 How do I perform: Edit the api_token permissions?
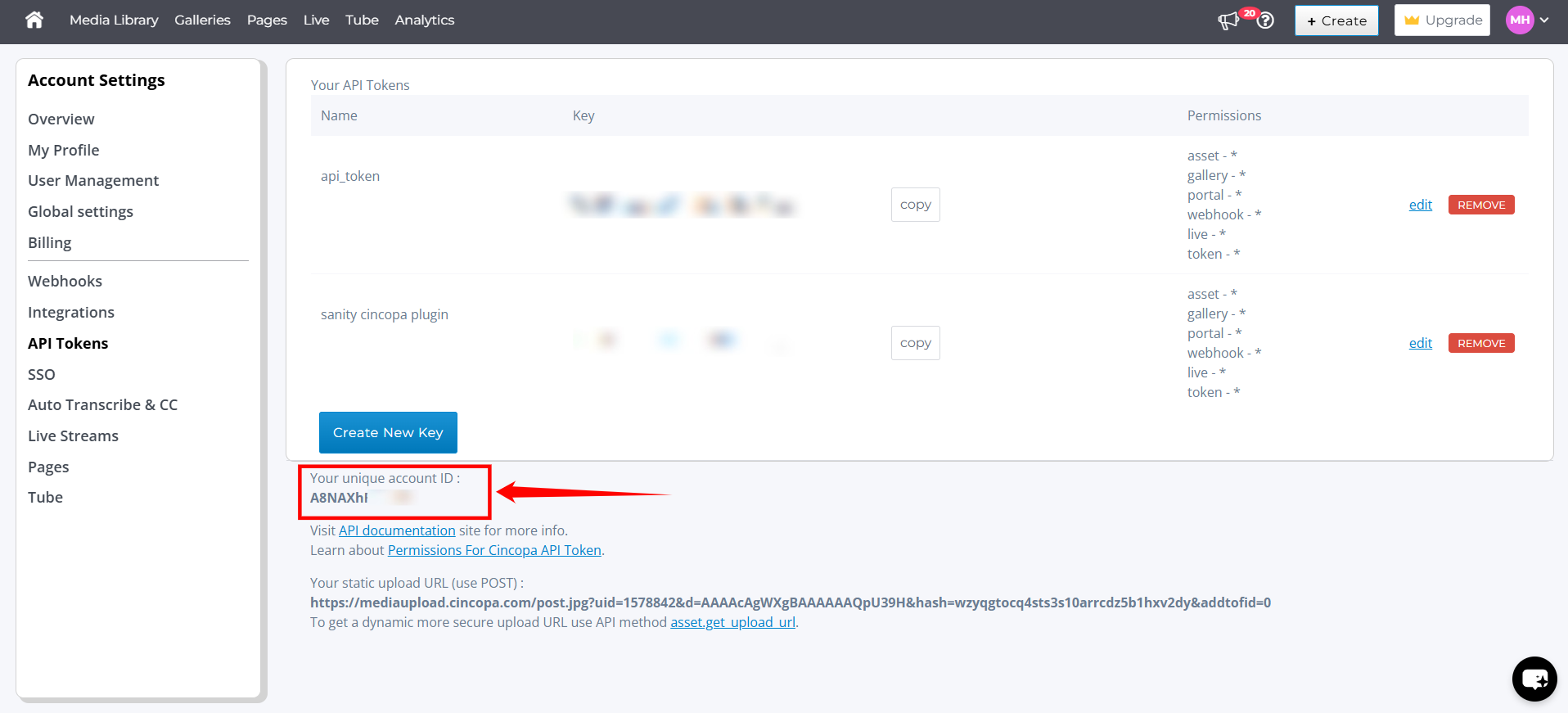coord(1420,205)
